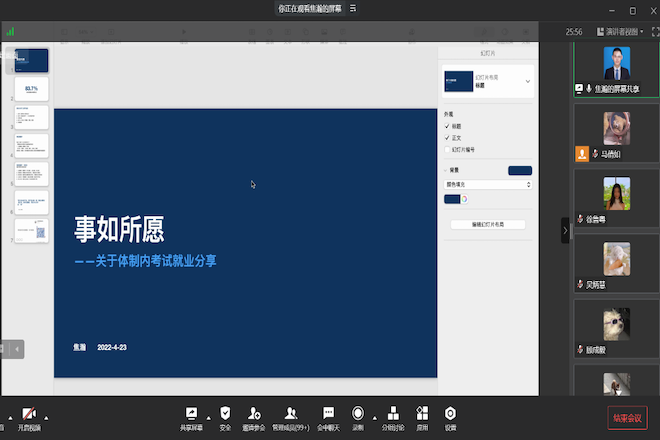This screenshot has height=440, width=660.
Task: Open the 设置 settings icon
Action: coord(451,413)
